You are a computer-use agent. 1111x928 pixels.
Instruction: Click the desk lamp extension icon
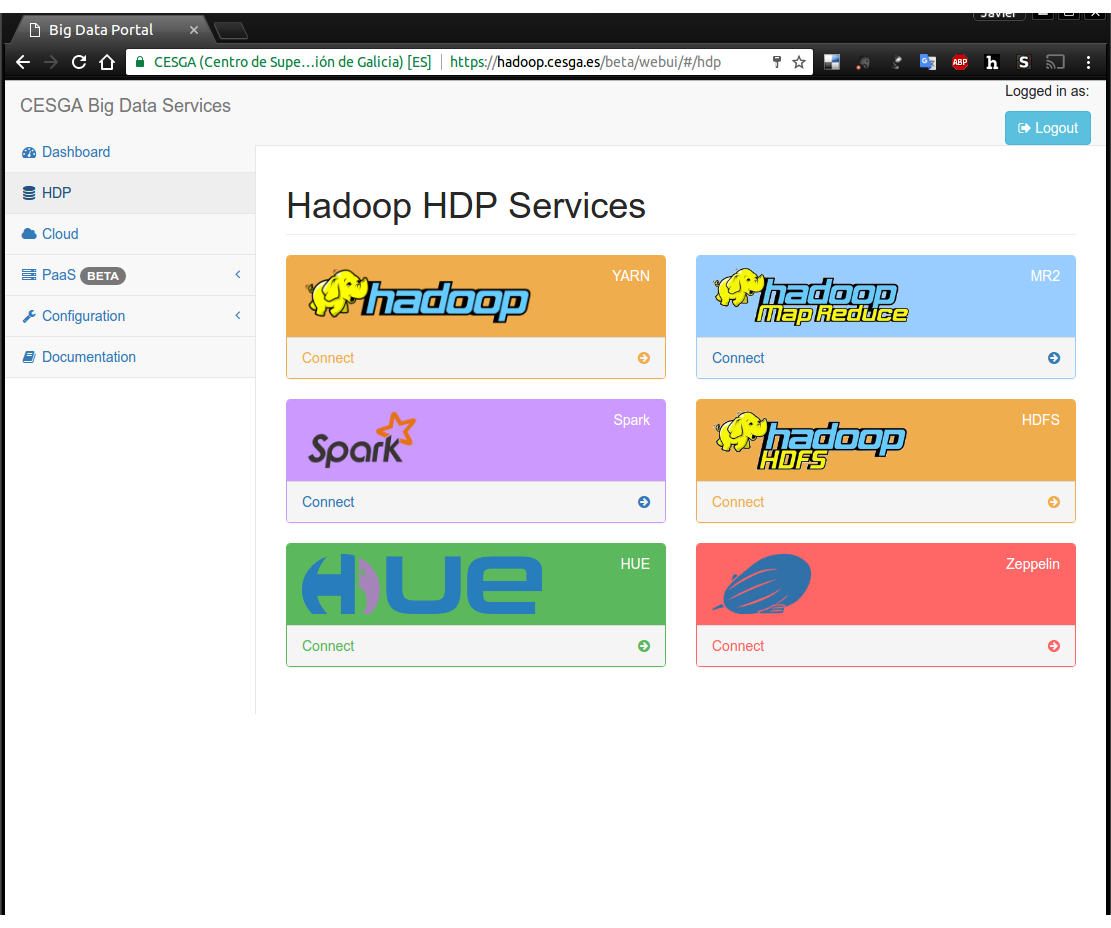(896, 62)
